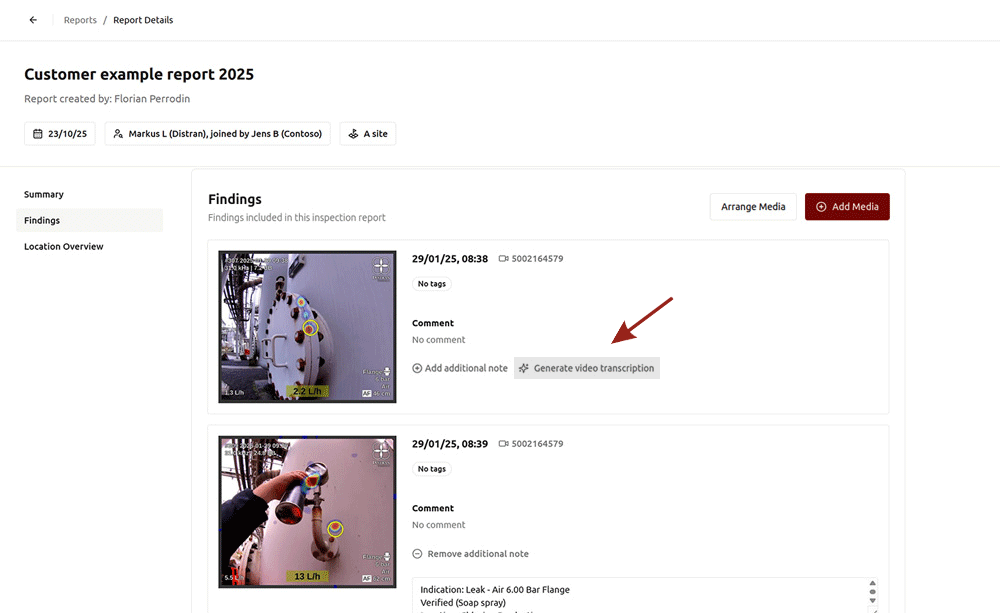Click the person icon beside Markus L

coord(118,134)
